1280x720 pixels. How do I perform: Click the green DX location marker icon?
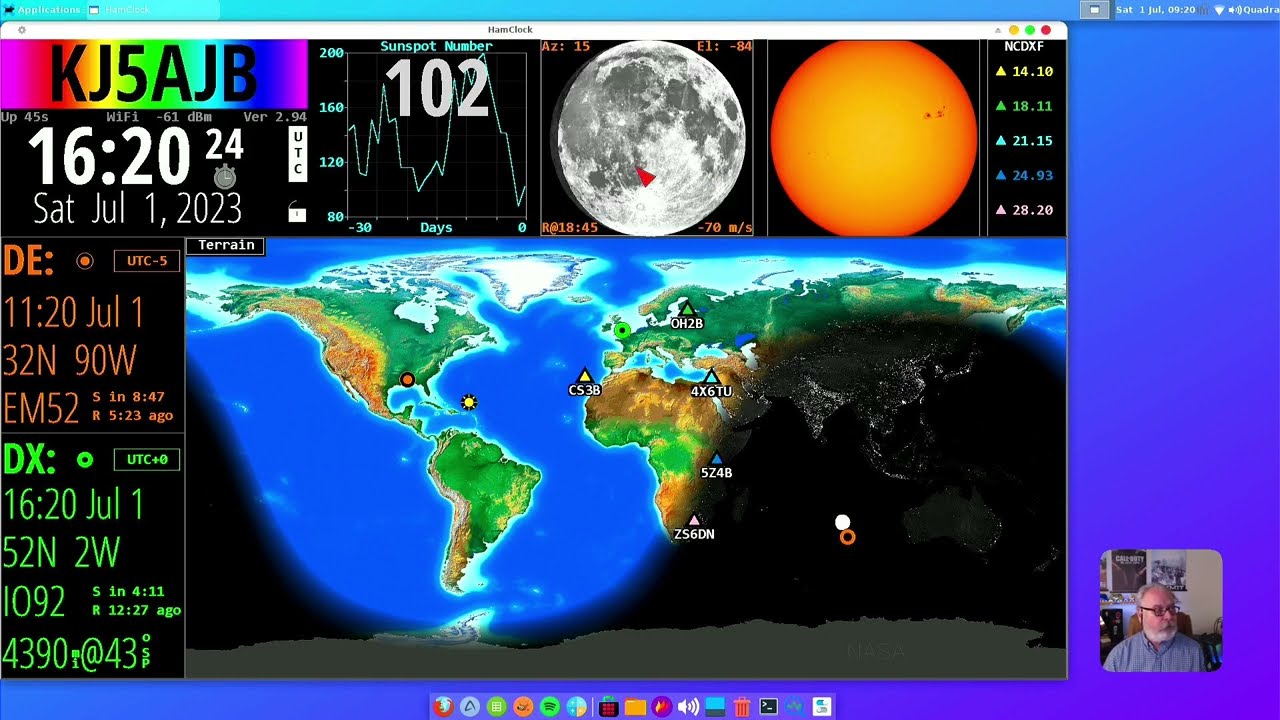point(85,460)
